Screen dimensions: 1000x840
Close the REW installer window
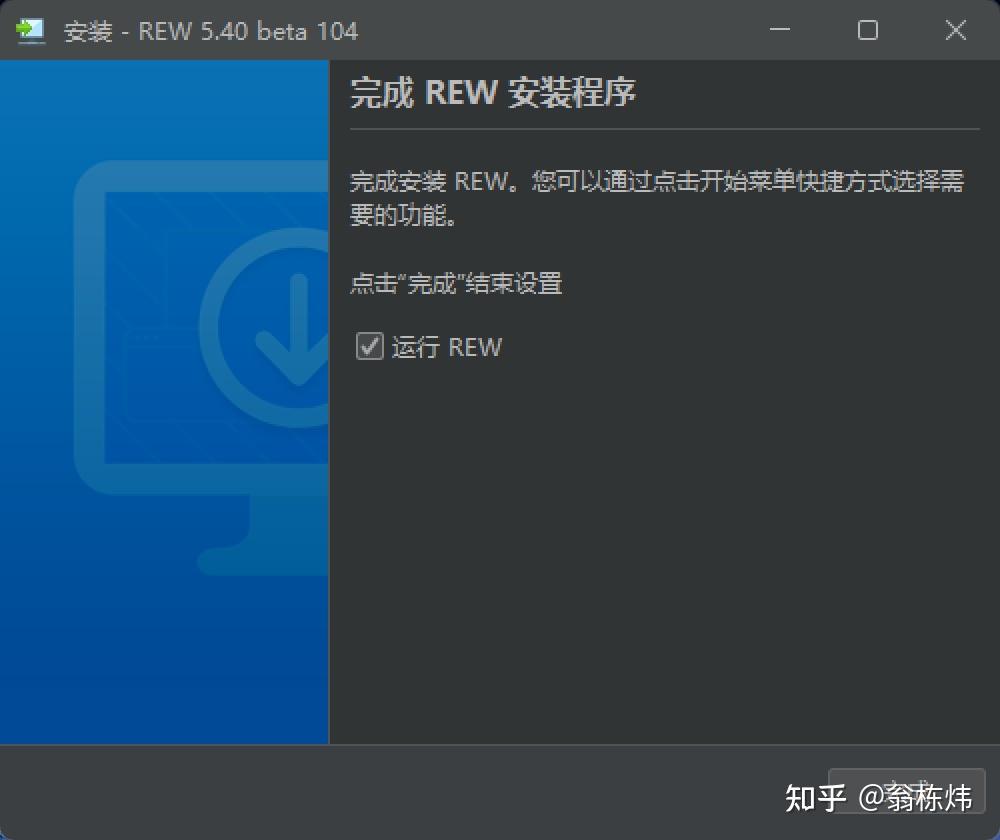955,30
